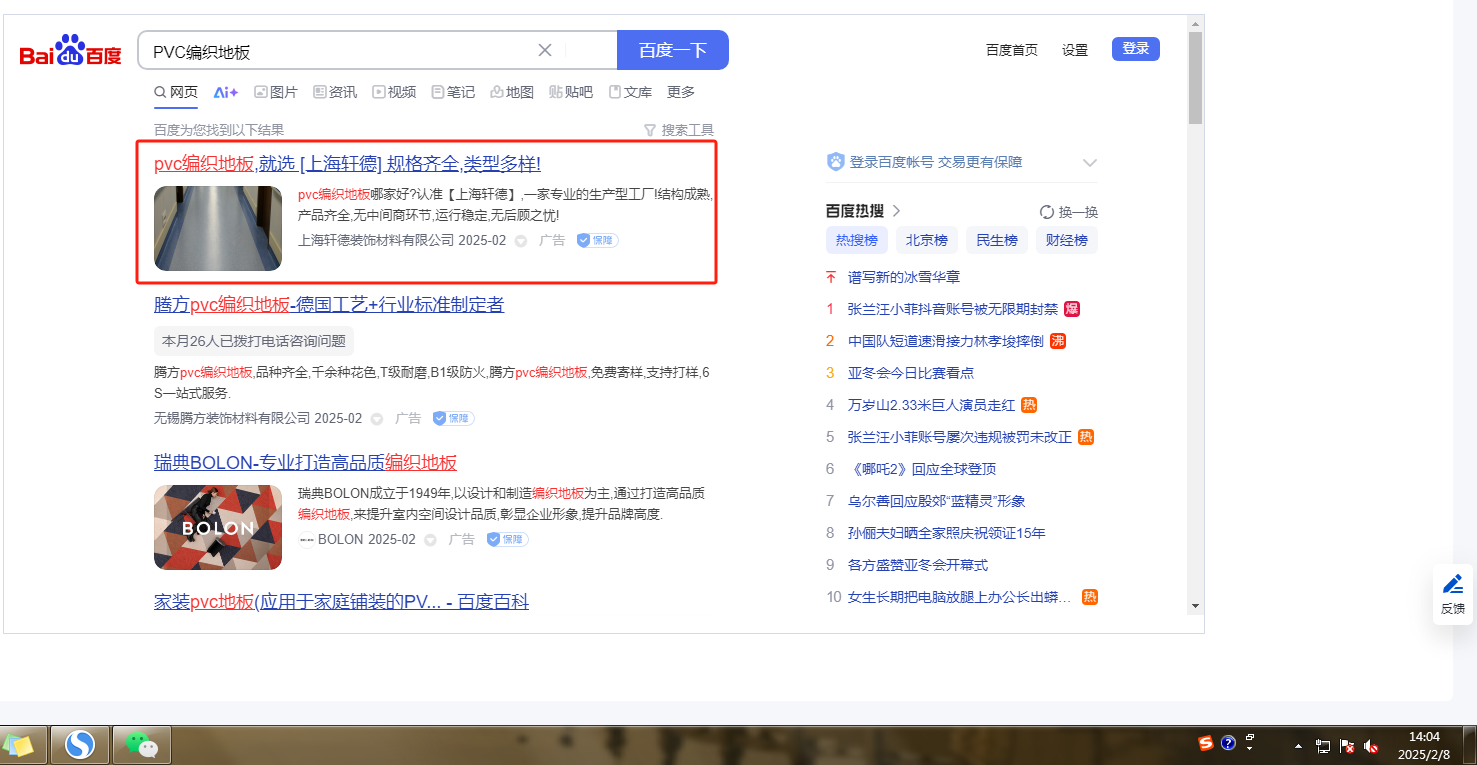
Task: Expand 百度热搜 with the arrow
Action: (897, 211)
